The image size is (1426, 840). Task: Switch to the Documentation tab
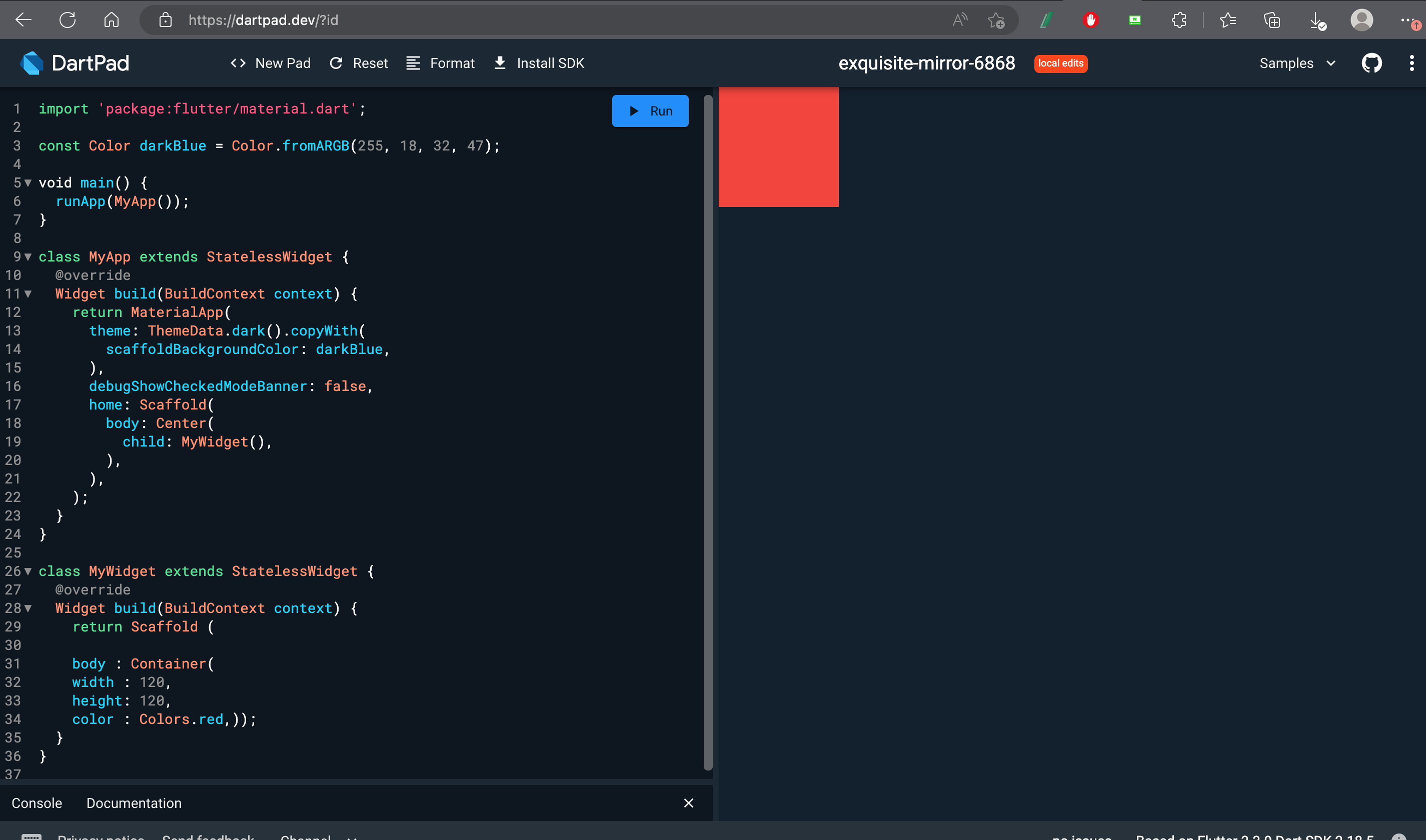pyautogui.click(x=134, y=802)
